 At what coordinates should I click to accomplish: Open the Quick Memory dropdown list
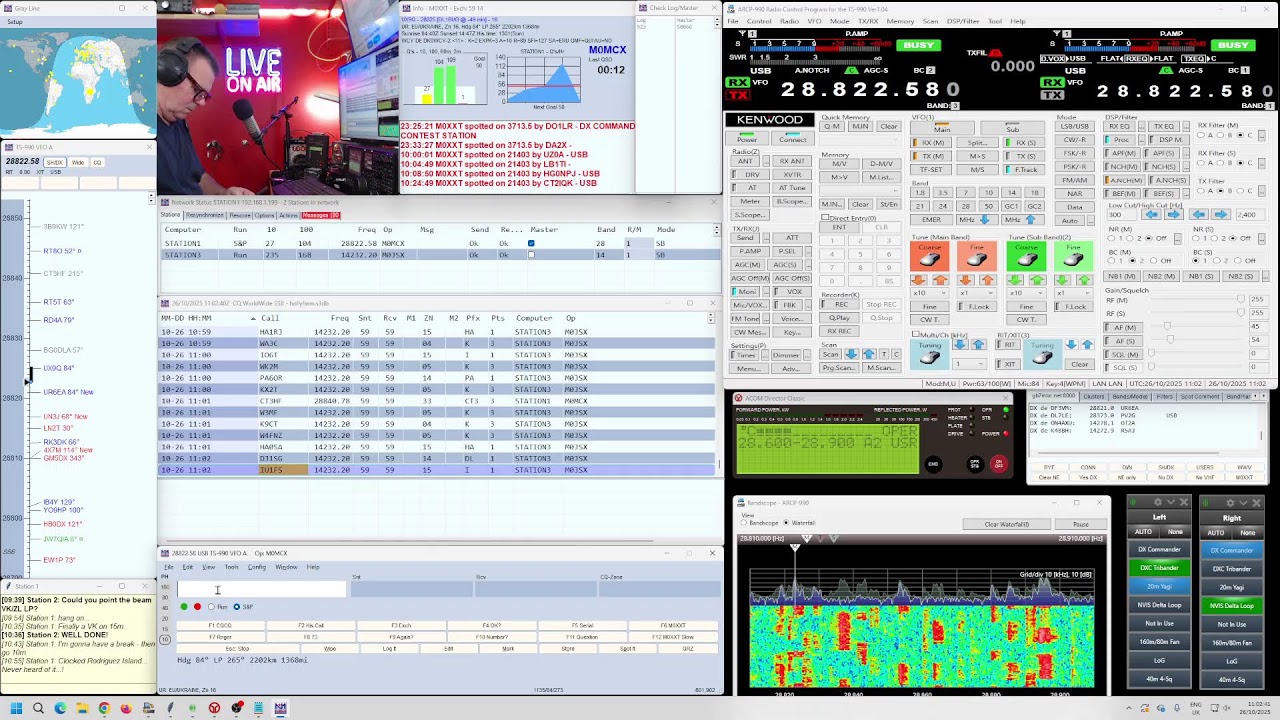click(860, 140)
